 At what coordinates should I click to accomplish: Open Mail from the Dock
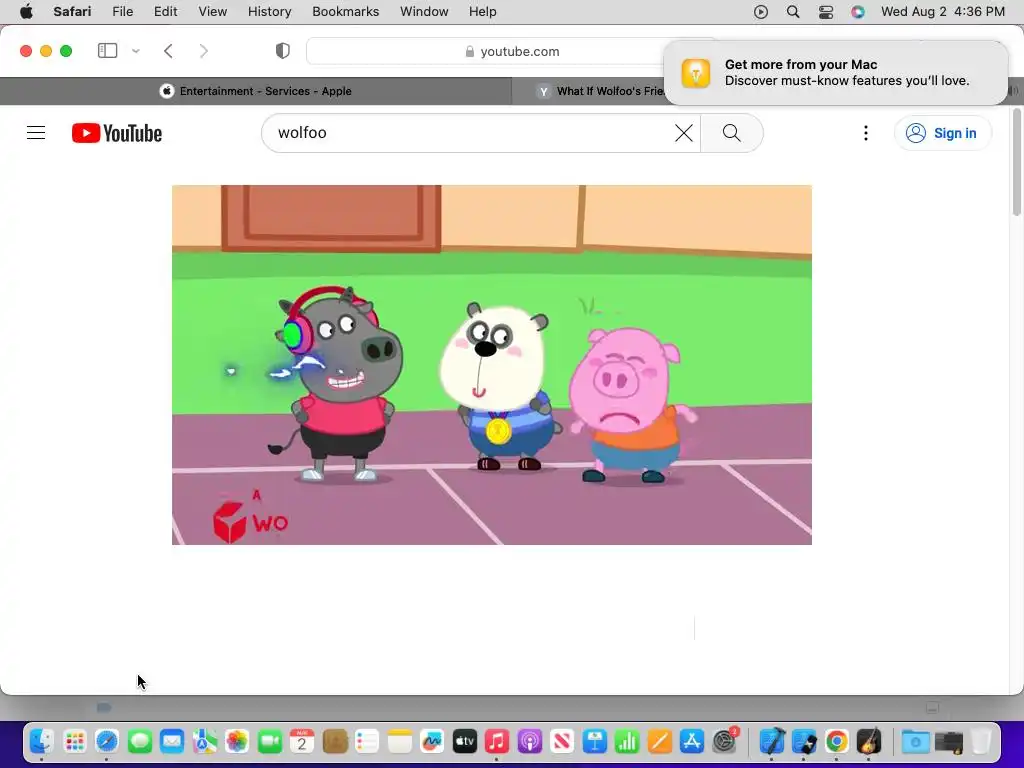coord(172,741)
